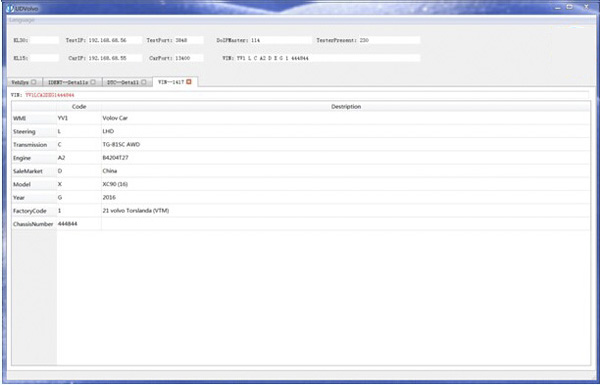Click the DoIPMaster field showing 114
600x385 pixels.
click(x=280, y=40)
